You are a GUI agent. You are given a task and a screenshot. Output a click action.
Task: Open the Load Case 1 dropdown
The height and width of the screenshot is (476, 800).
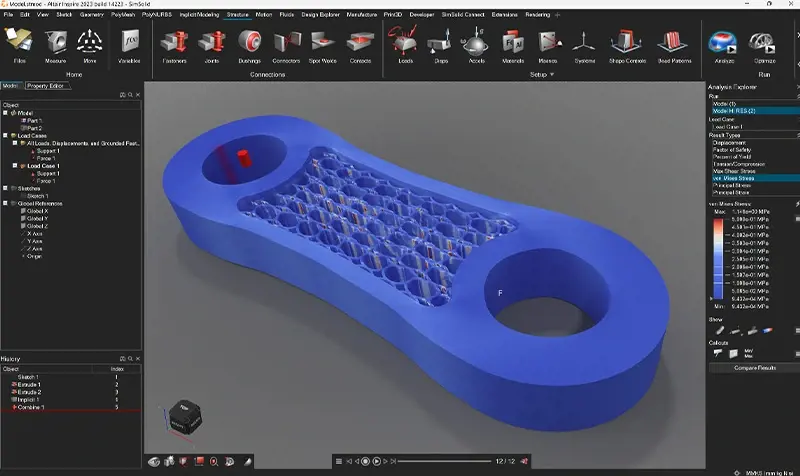[x=752, y=126]
